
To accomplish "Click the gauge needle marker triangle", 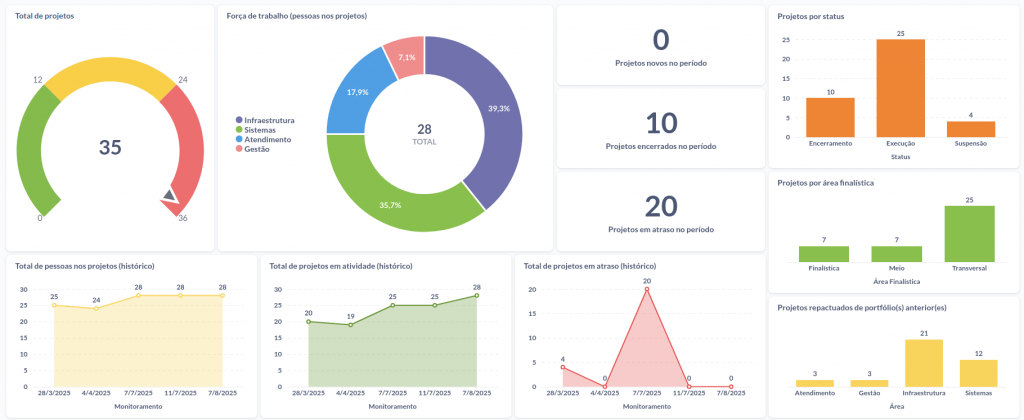I will 169,195.
